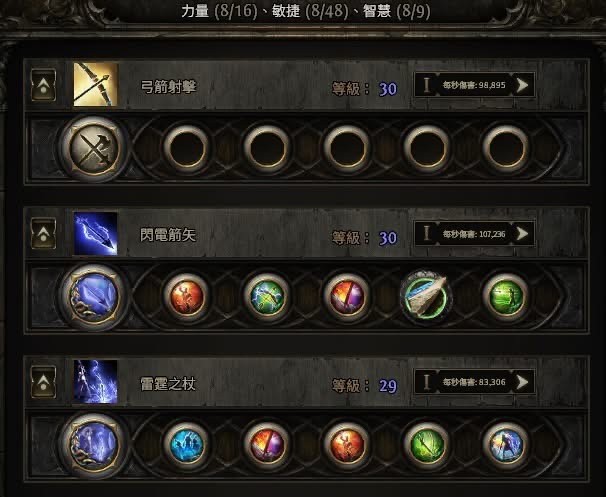The height and width of the screenshot is (497, 606).
Task: Select the stone-shard support gem with green ring
Action: tap(426, 297)
